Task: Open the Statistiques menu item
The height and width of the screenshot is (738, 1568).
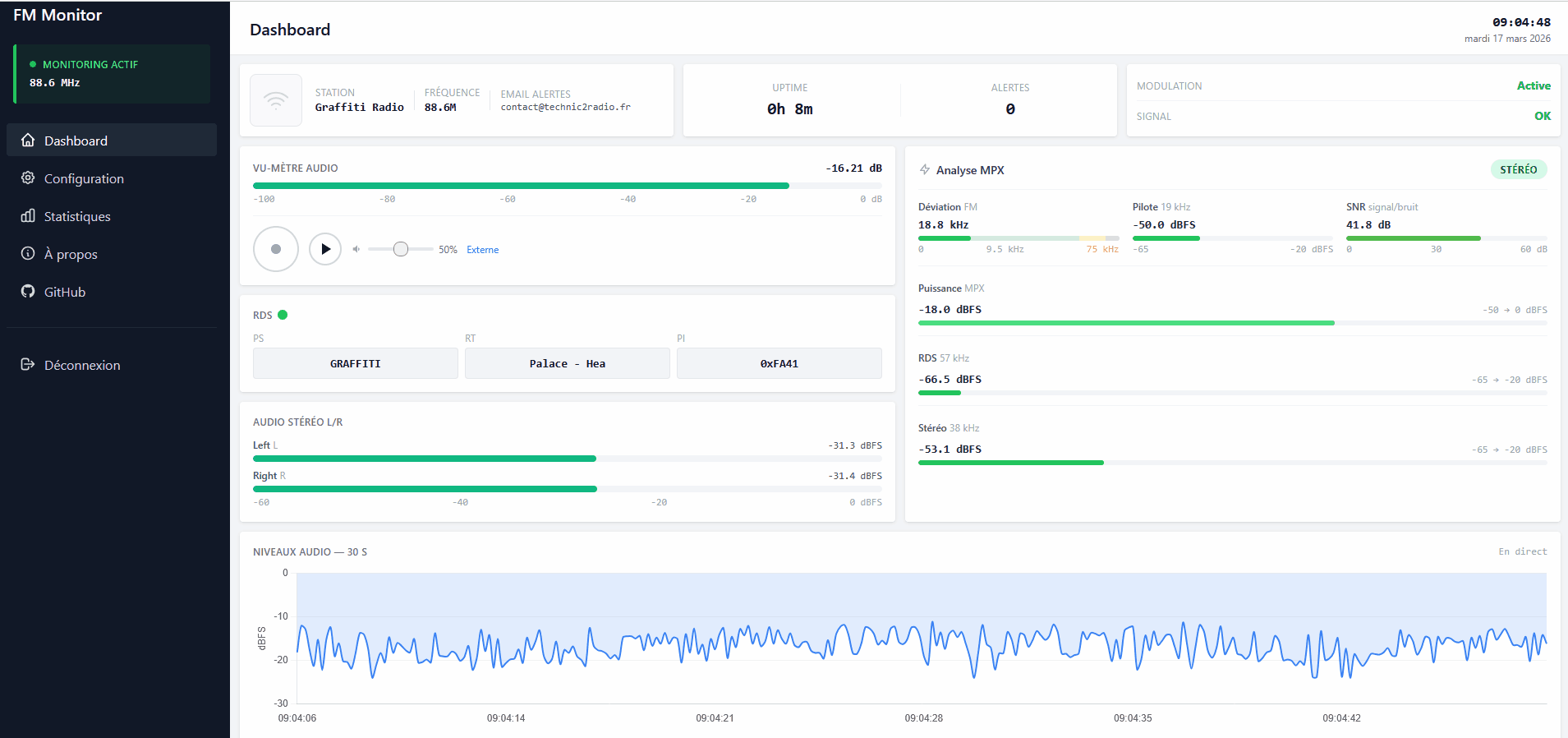Action: (77, 216)
